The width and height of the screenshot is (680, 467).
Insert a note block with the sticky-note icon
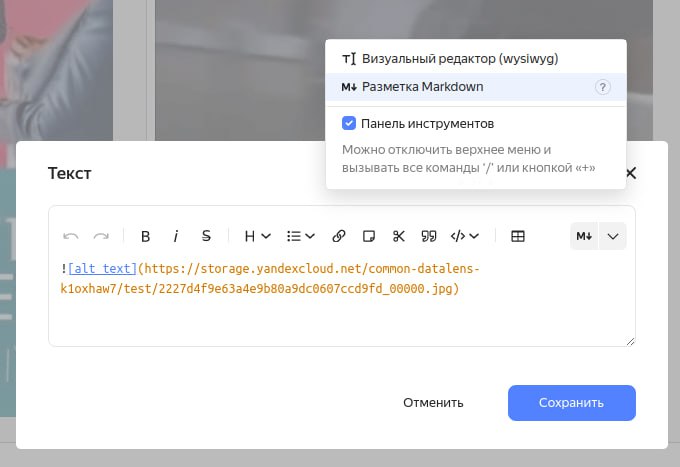369,236
